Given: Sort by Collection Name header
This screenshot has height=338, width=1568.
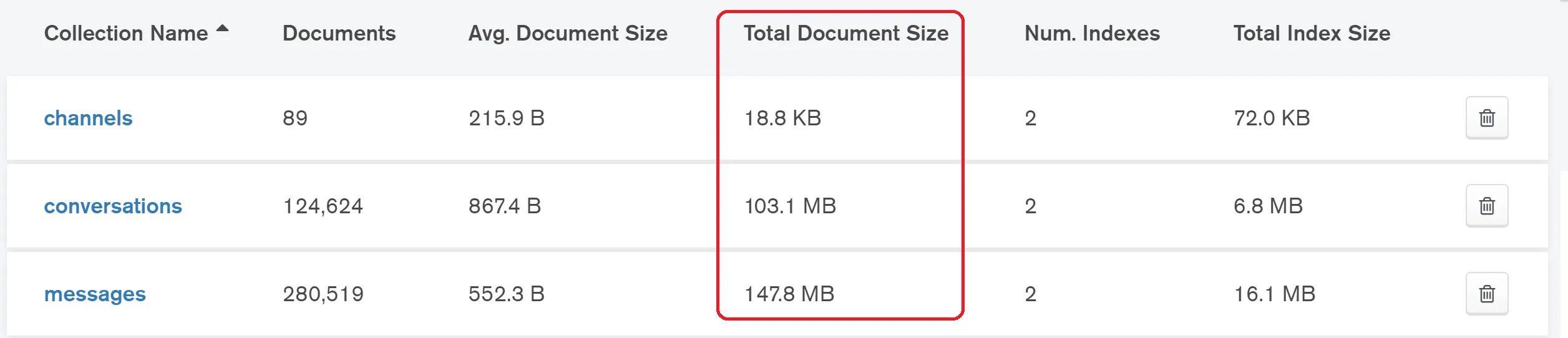Looking at the screenshot, I should [126, 33].
